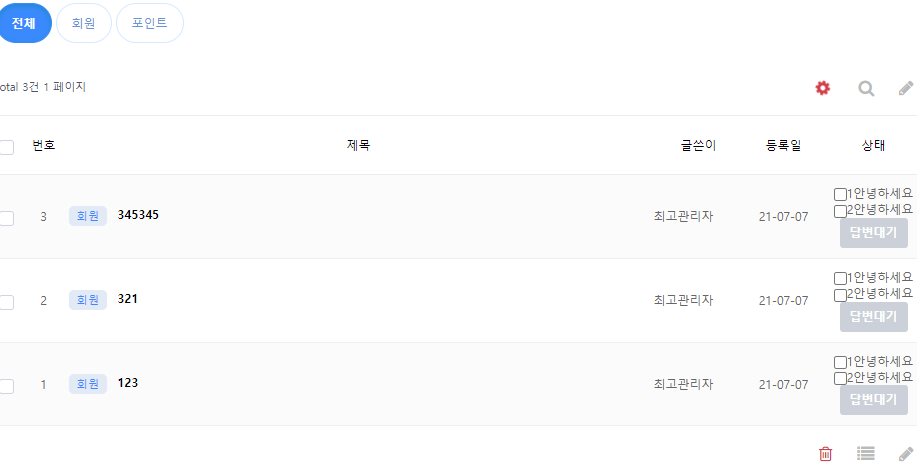Click the list view icon at bottom

tap(866, 454)
